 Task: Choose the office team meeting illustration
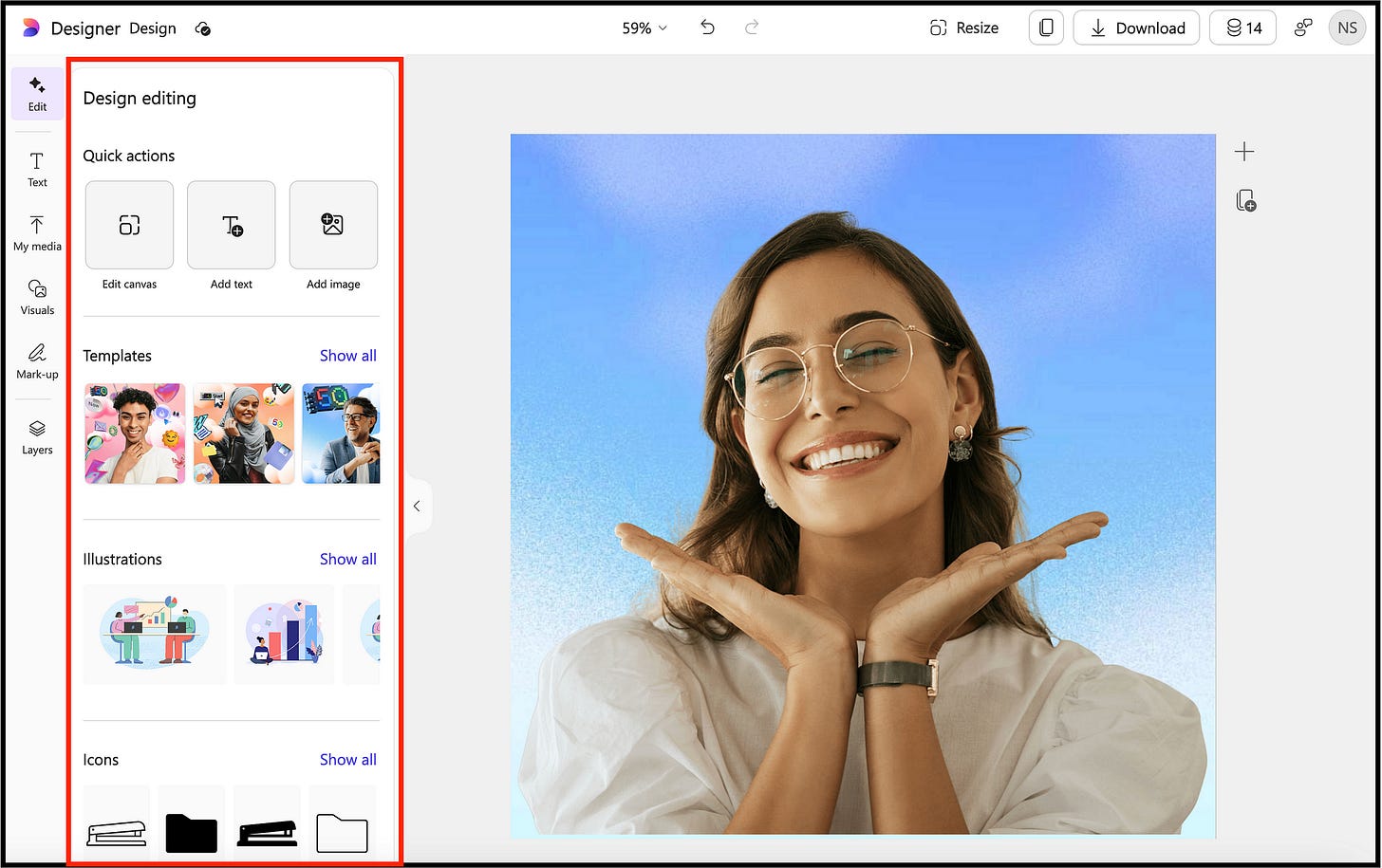coord(154,634)
